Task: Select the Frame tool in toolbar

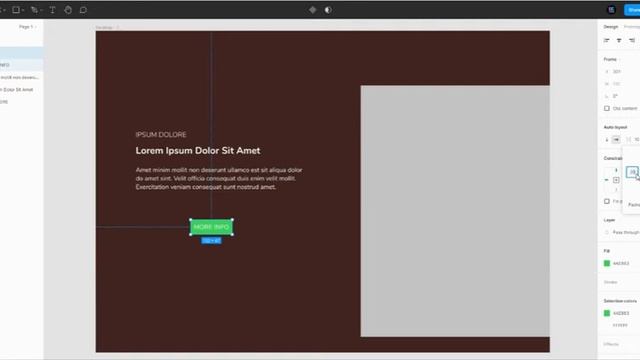Action: coord(16,10)
